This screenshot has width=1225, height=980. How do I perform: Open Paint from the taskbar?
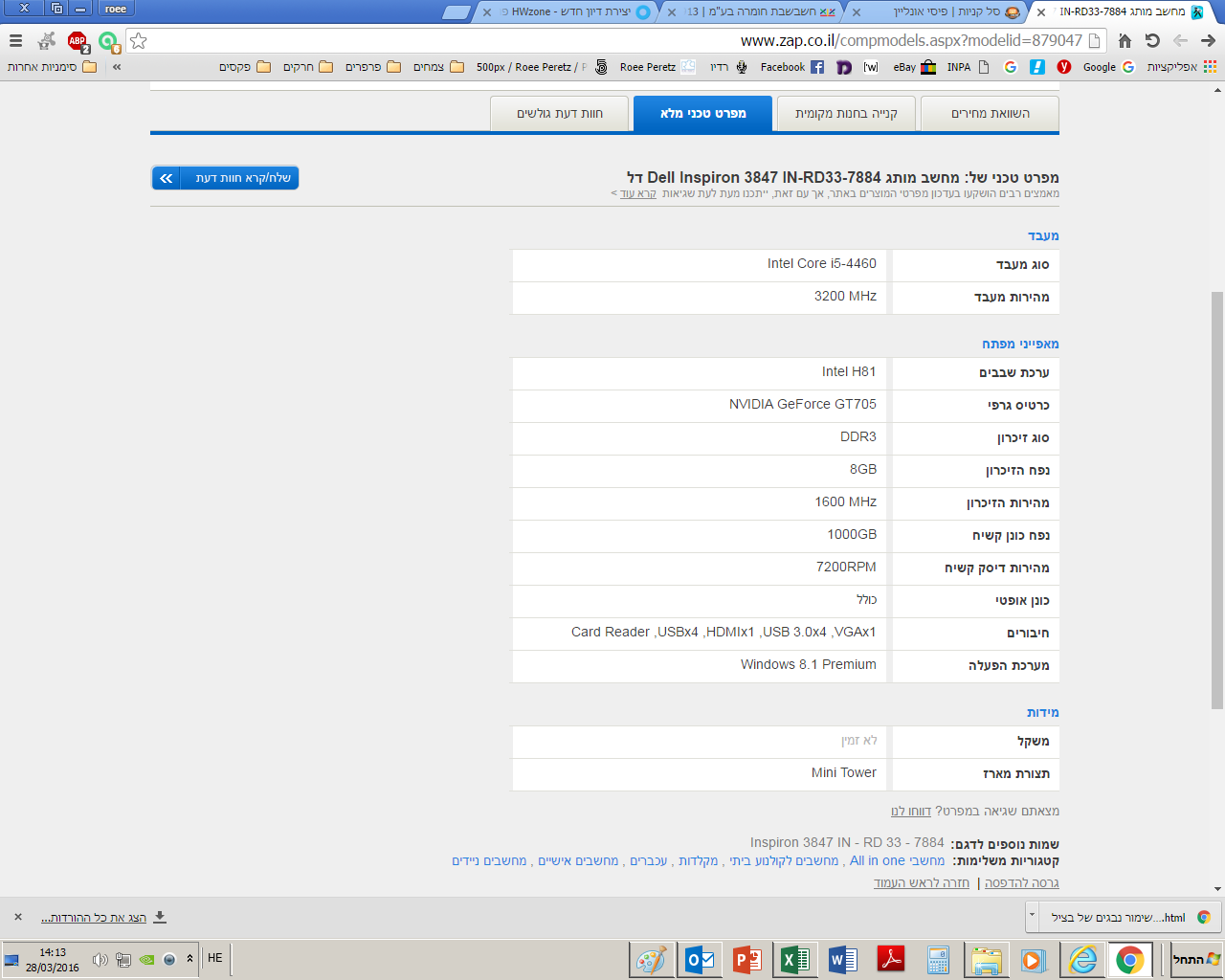(652, 960)
